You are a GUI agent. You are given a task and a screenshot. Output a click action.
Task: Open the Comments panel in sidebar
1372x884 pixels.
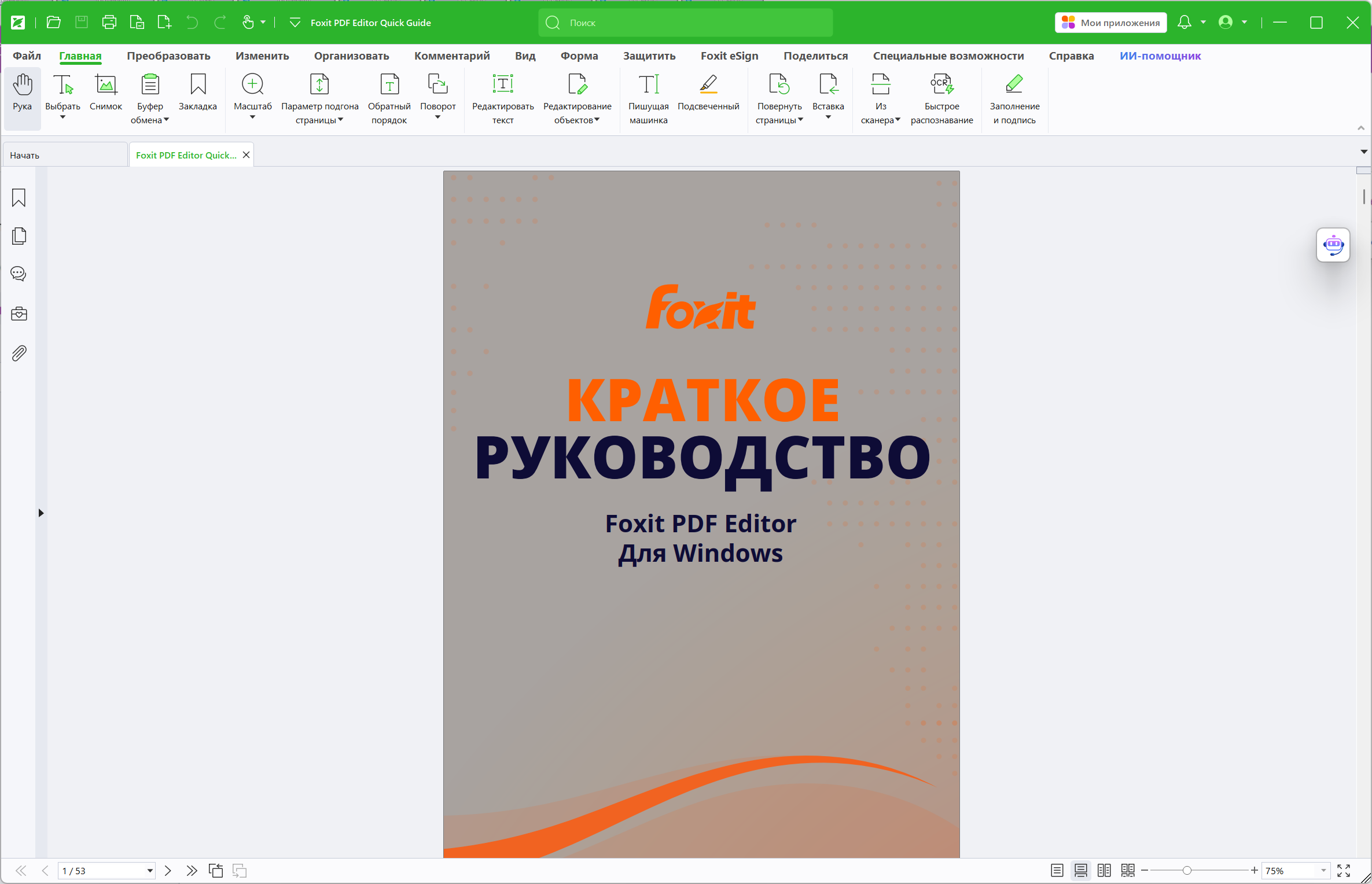19,274
